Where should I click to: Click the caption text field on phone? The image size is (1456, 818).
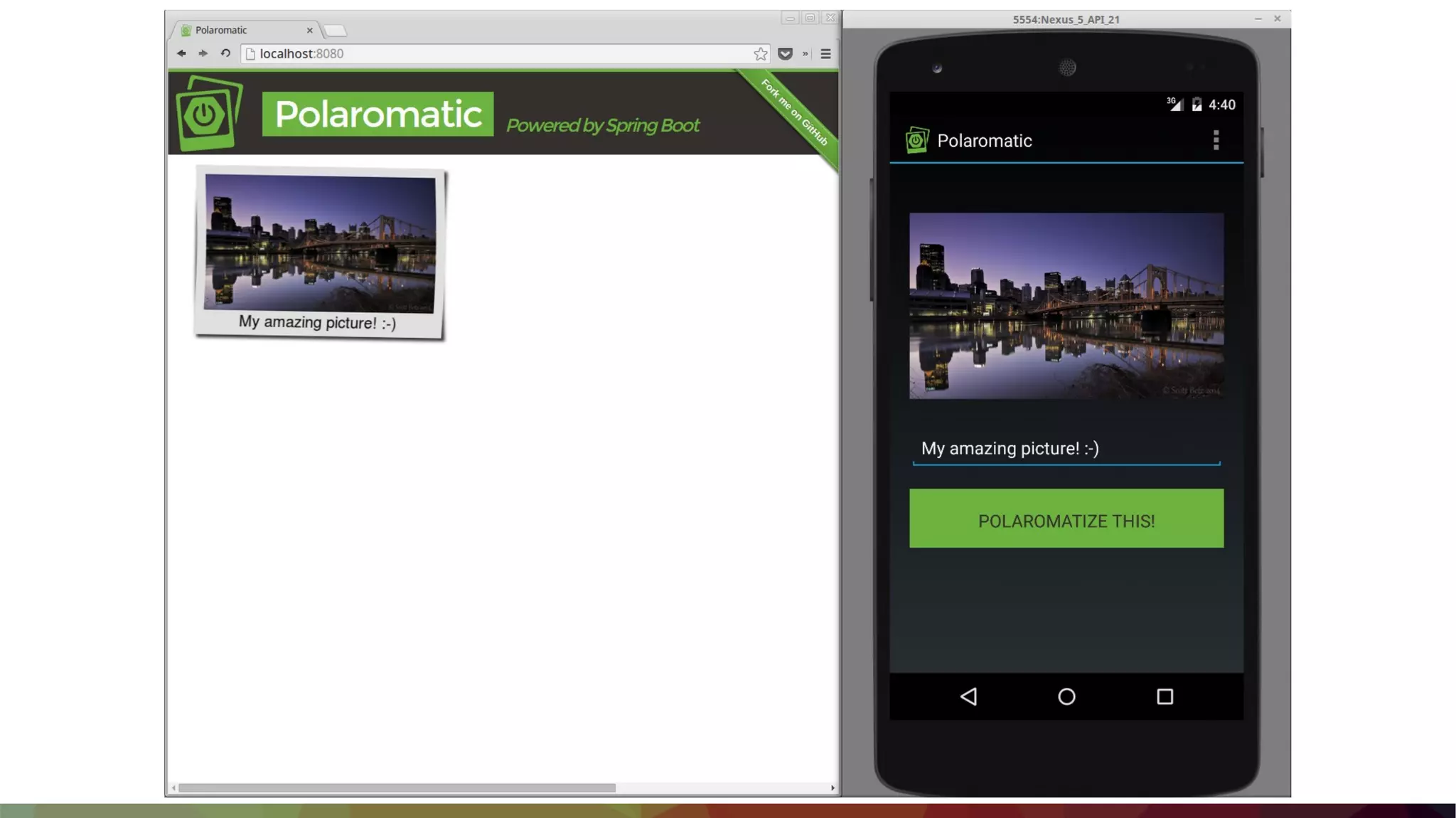point(1066,449)
